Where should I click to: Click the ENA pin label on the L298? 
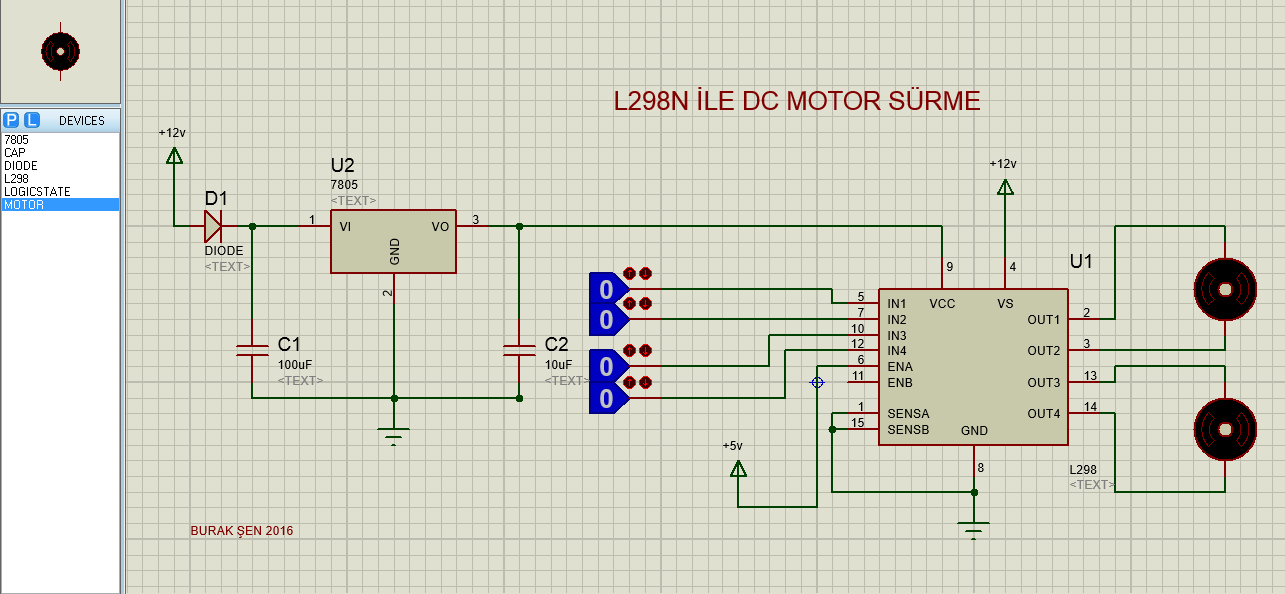click(x=900, y=367)
